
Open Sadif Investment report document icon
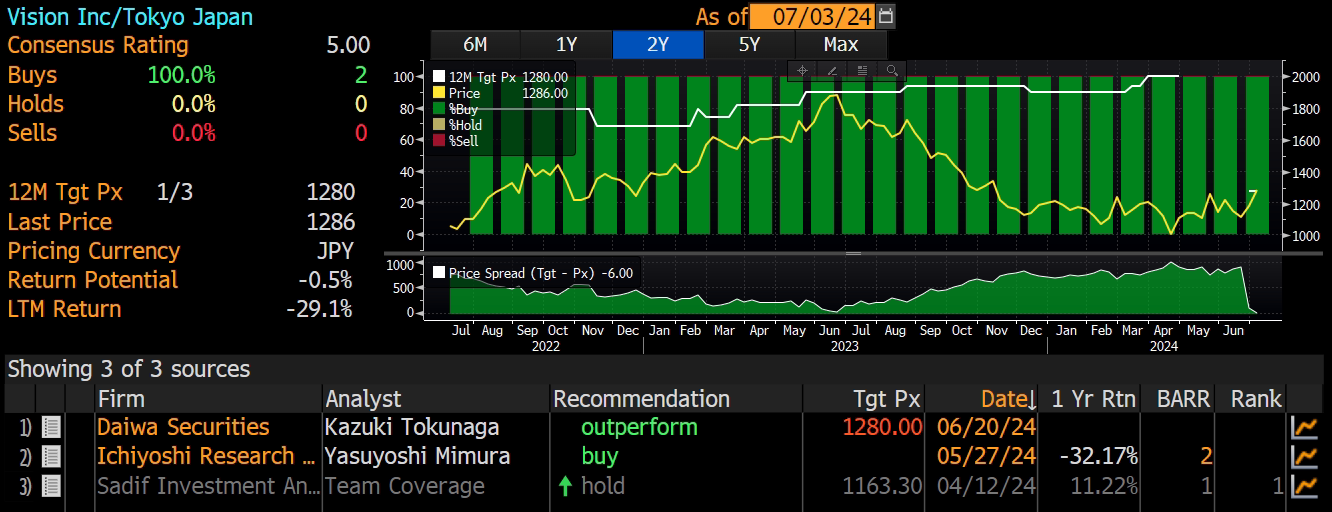point(51,486)
